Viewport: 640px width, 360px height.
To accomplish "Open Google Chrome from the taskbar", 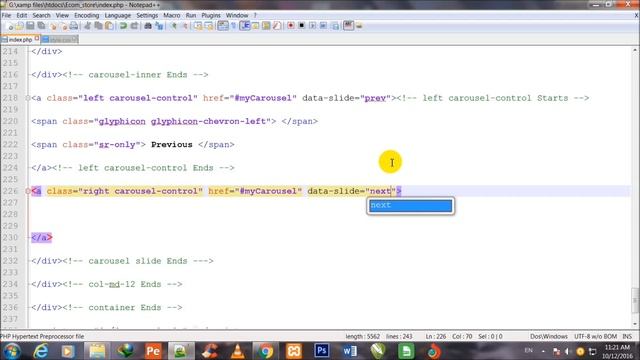I will pos(265,351).
